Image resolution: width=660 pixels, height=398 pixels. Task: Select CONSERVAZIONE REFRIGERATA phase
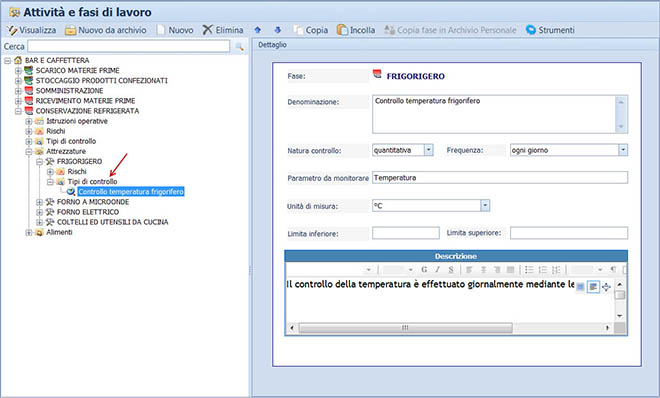[87, 111]
